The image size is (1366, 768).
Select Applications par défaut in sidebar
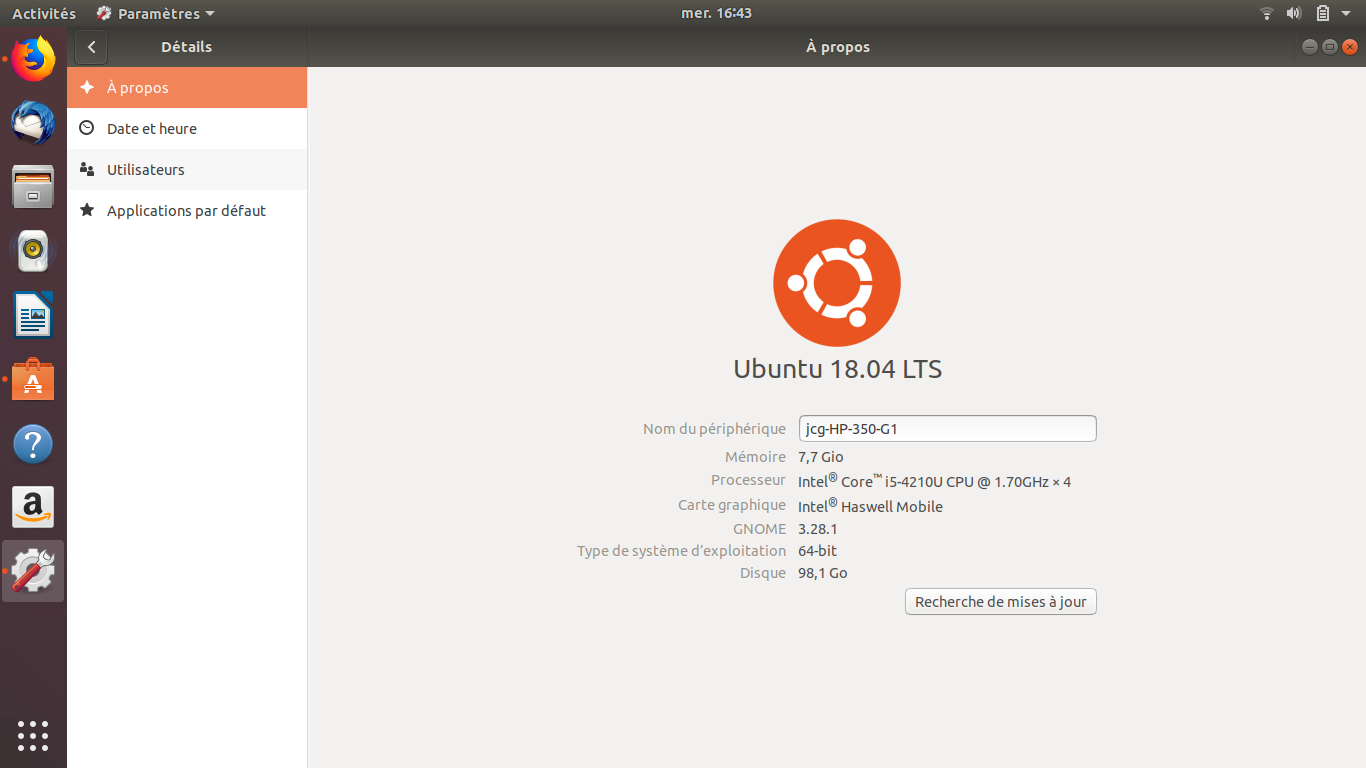coord(187,211)
